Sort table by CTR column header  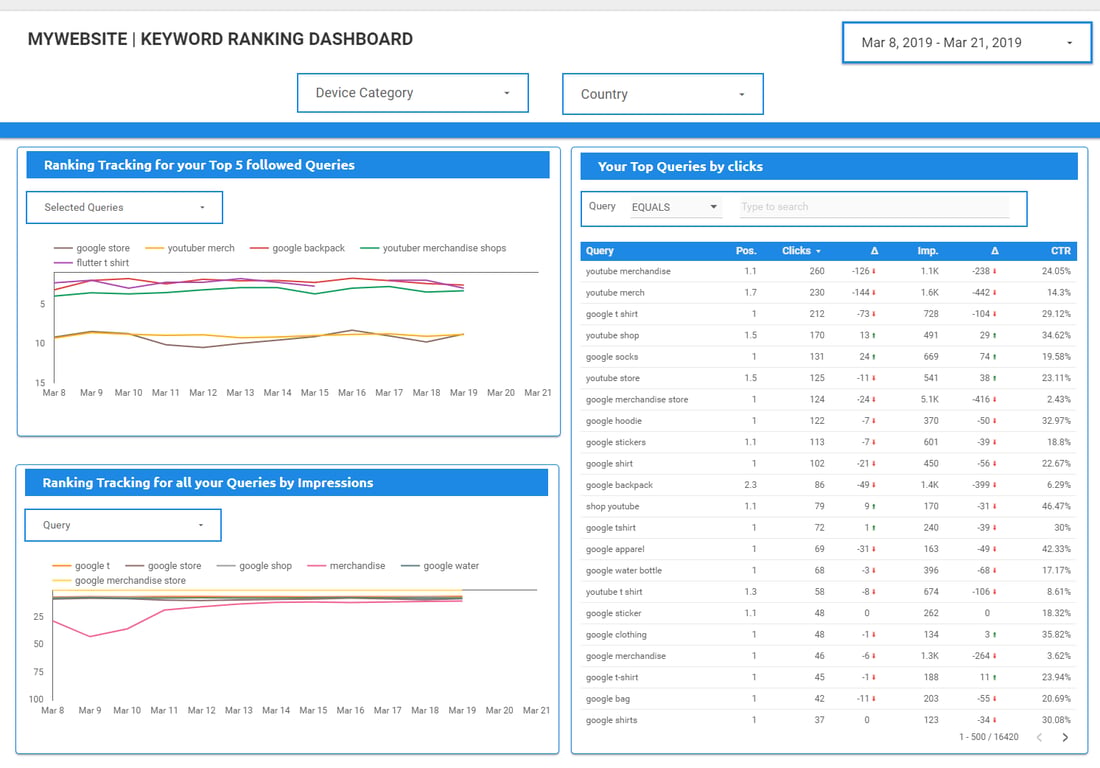tap(1061, 250)
